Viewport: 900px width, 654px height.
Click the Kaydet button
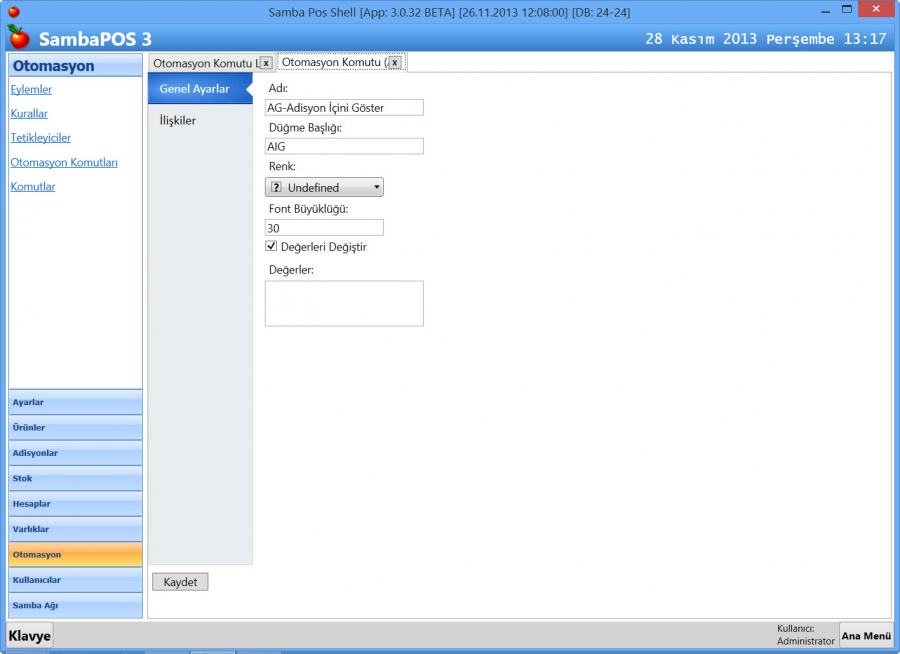click(x=179, y=581)
